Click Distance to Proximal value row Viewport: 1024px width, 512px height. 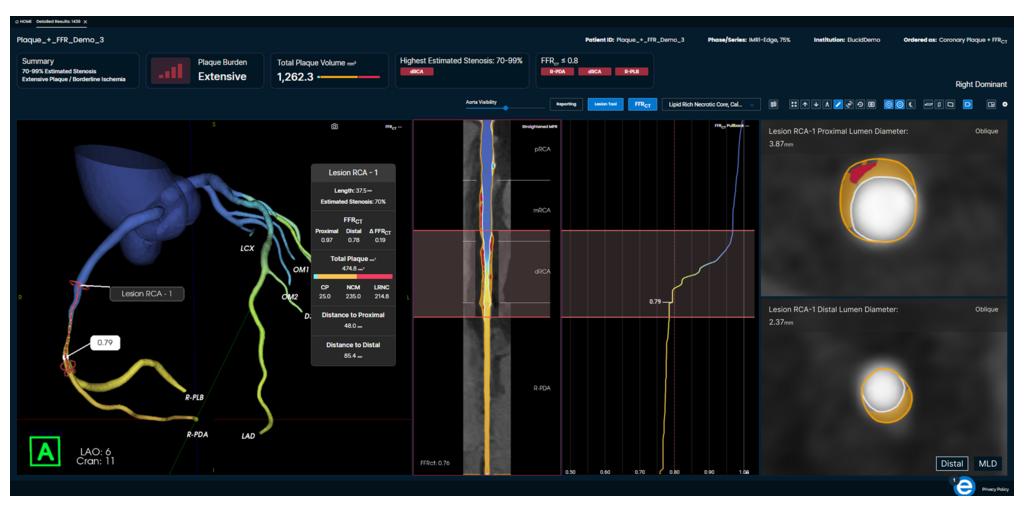[x=353, y=325]
